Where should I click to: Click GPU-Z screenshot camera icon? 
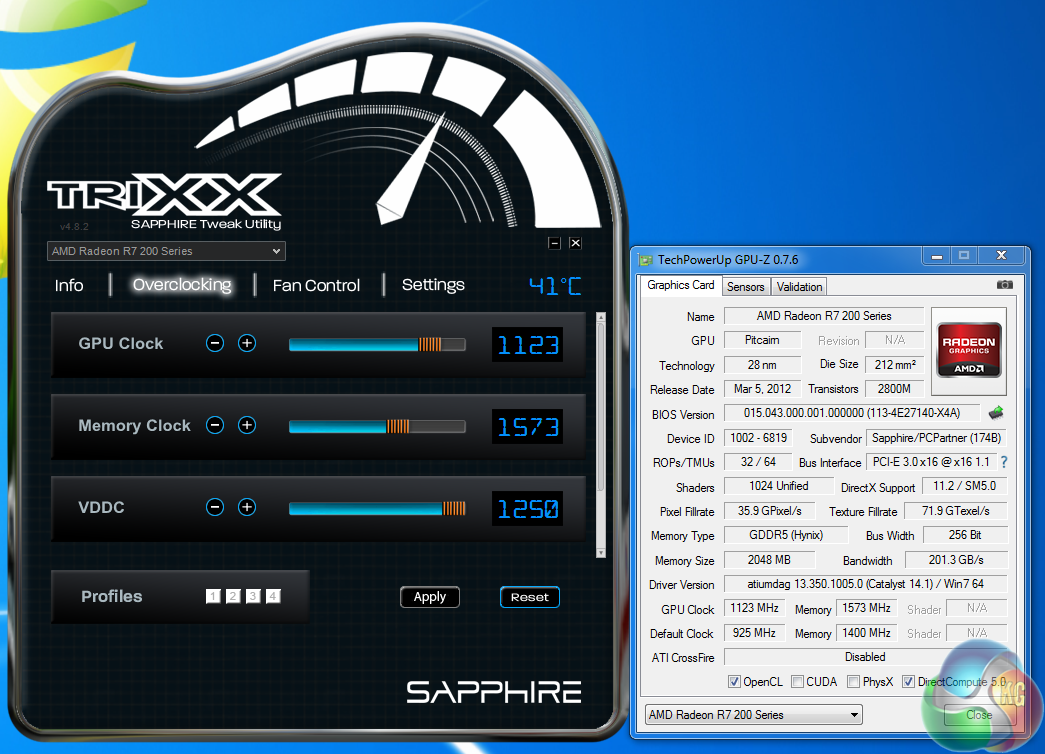pos(1004,285)
